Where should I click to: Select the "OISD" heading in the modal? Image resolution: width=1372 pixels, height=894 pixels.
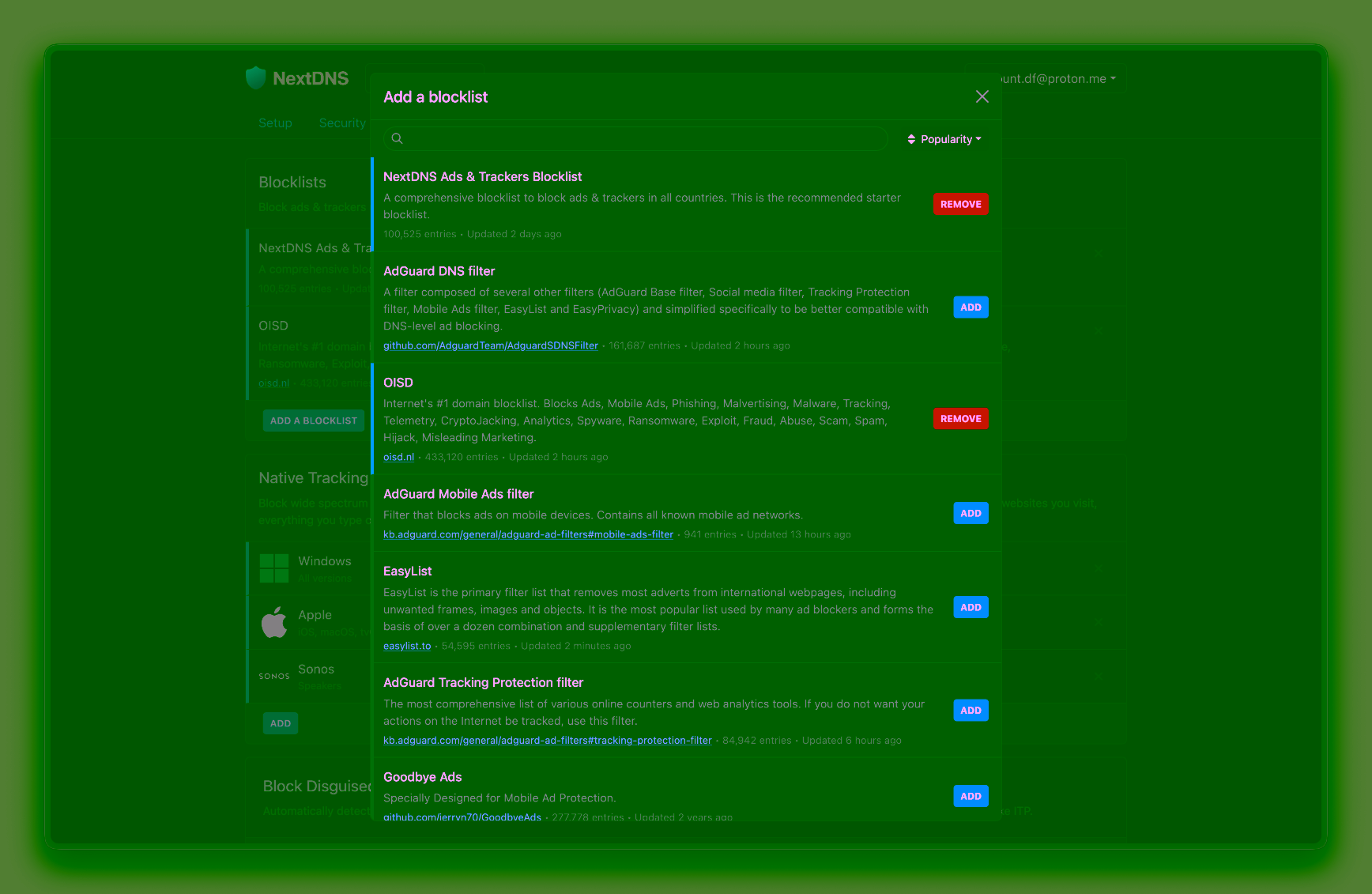click(398, 383)
